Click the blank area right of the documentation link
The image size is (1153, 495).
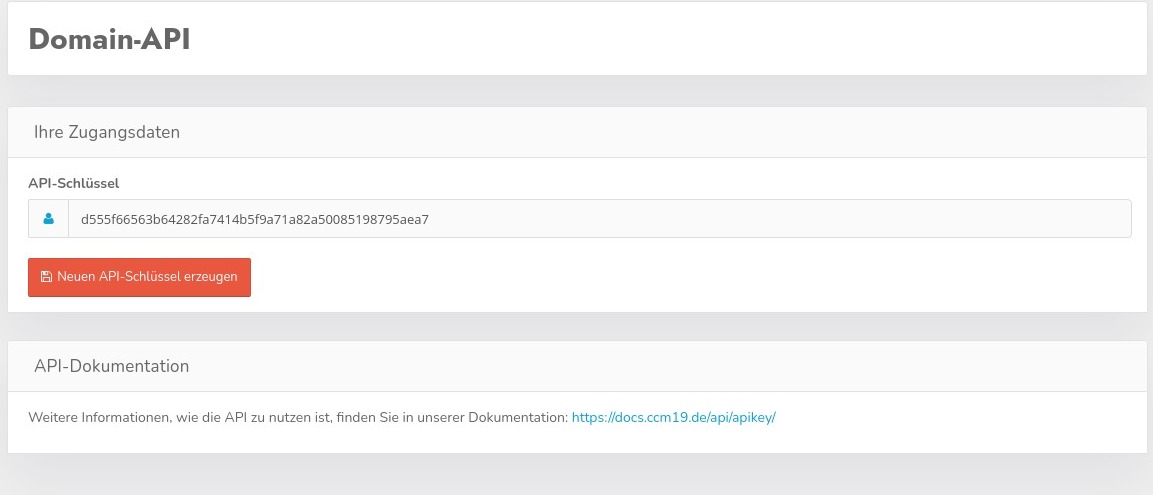pos(950,417)
